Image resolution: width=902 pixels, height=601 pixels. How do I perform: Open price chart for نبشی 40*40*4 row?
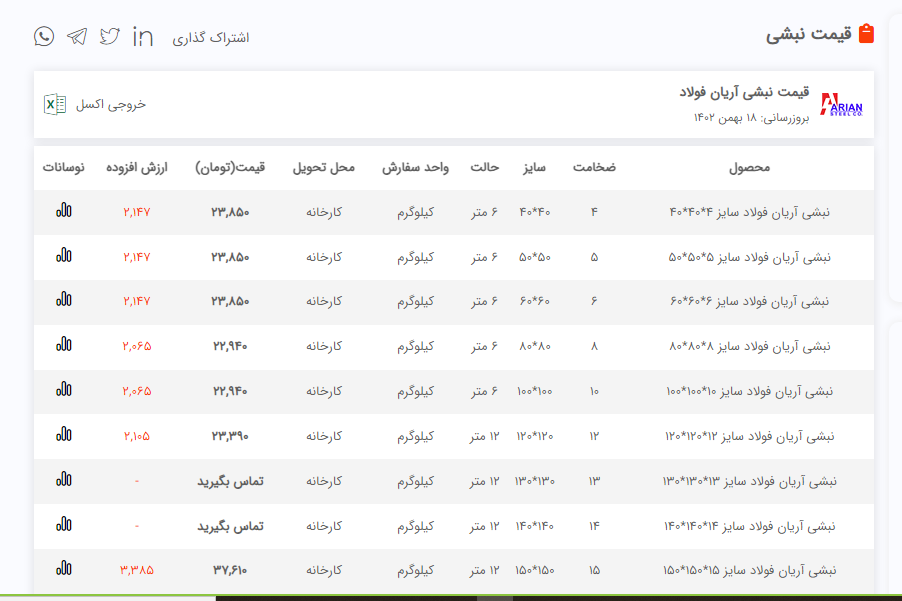coord(64,211)
